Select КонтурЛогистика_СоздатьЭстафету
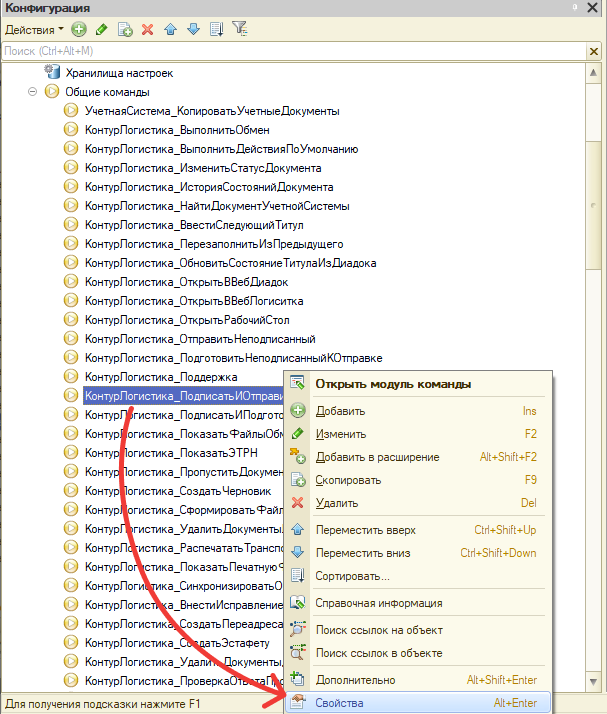 (177, 643)
